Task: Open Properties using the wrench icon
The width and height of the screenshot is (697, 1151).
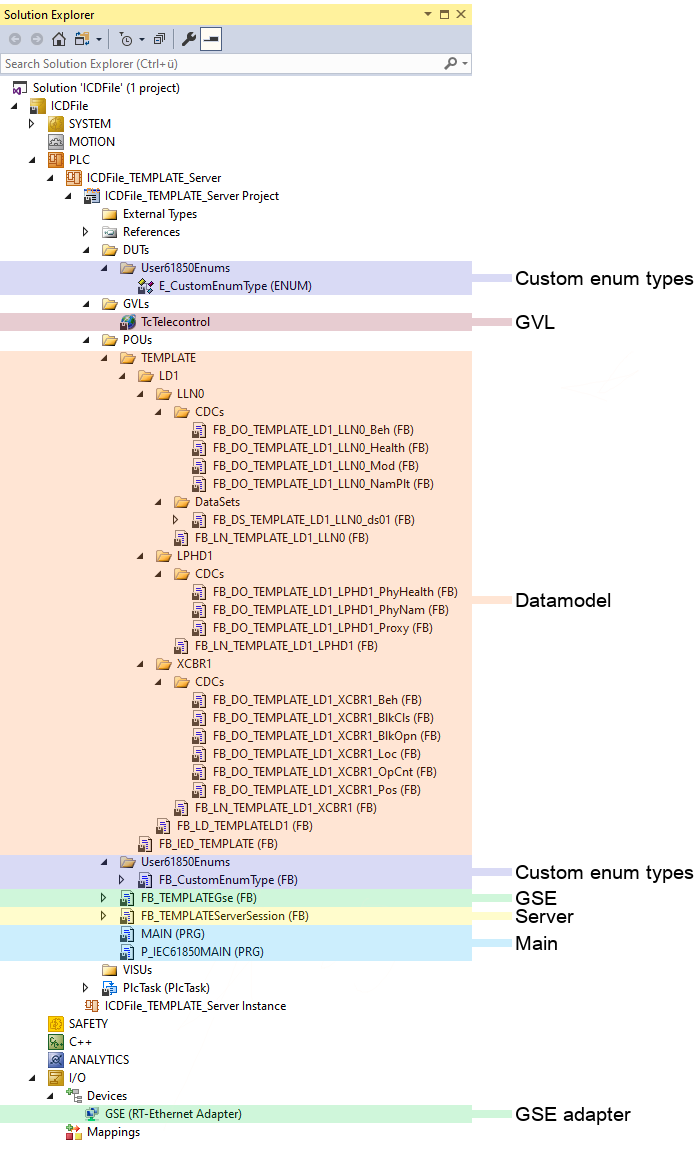Action: point(189,39)
